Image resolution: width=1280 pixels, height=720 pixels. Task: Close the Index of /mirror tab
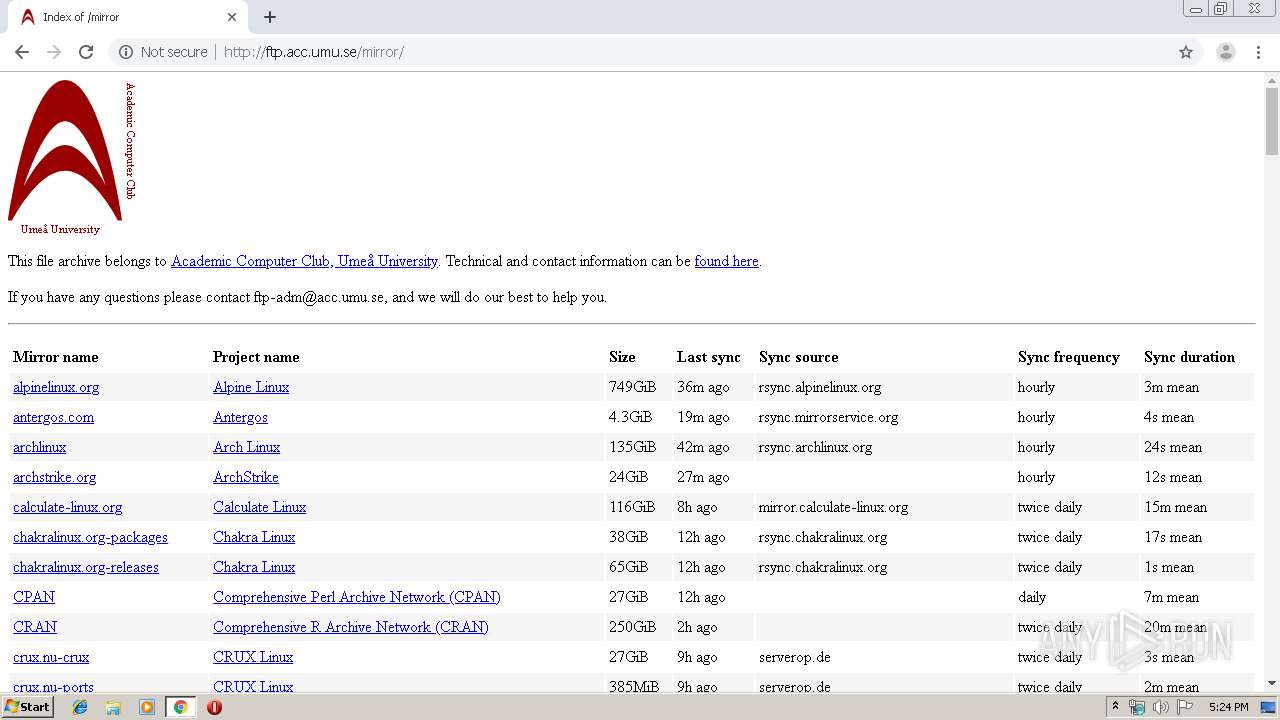coord(232,17)
